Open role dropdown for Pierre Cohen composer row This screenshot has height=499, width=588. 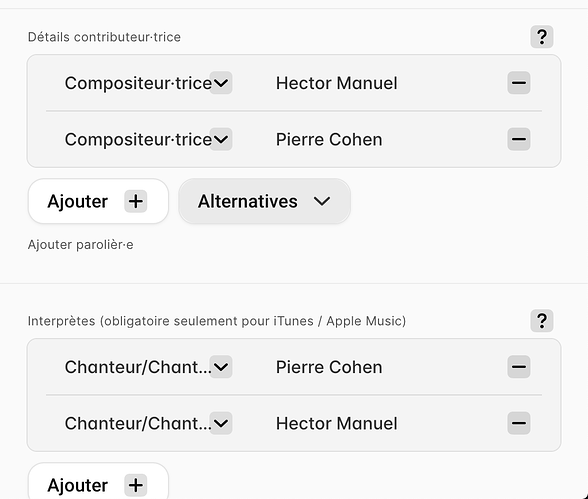click(x=221, y=139)
